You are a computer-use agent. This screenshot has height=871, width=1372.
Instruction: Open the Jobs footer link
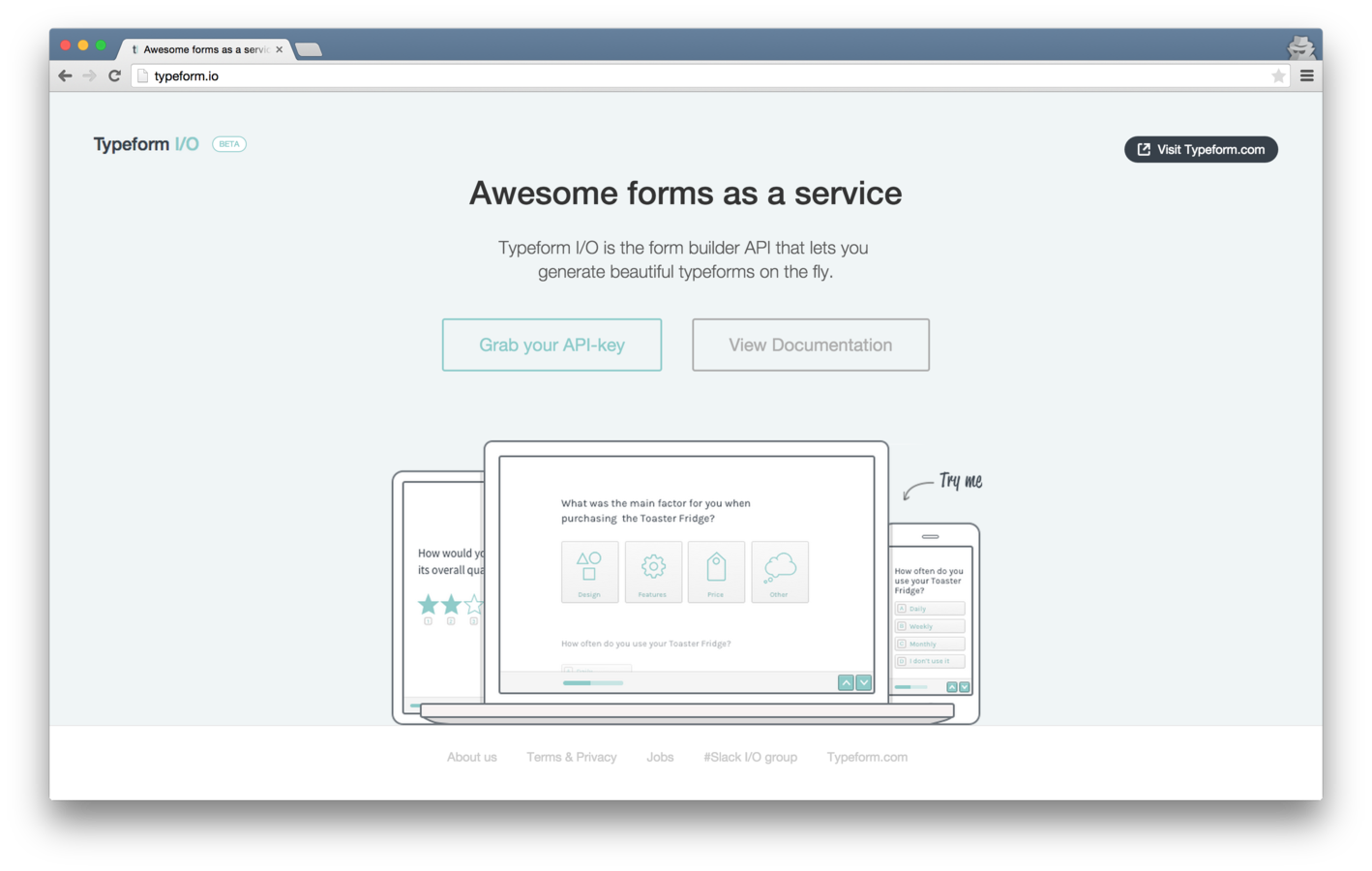[660, 757]
